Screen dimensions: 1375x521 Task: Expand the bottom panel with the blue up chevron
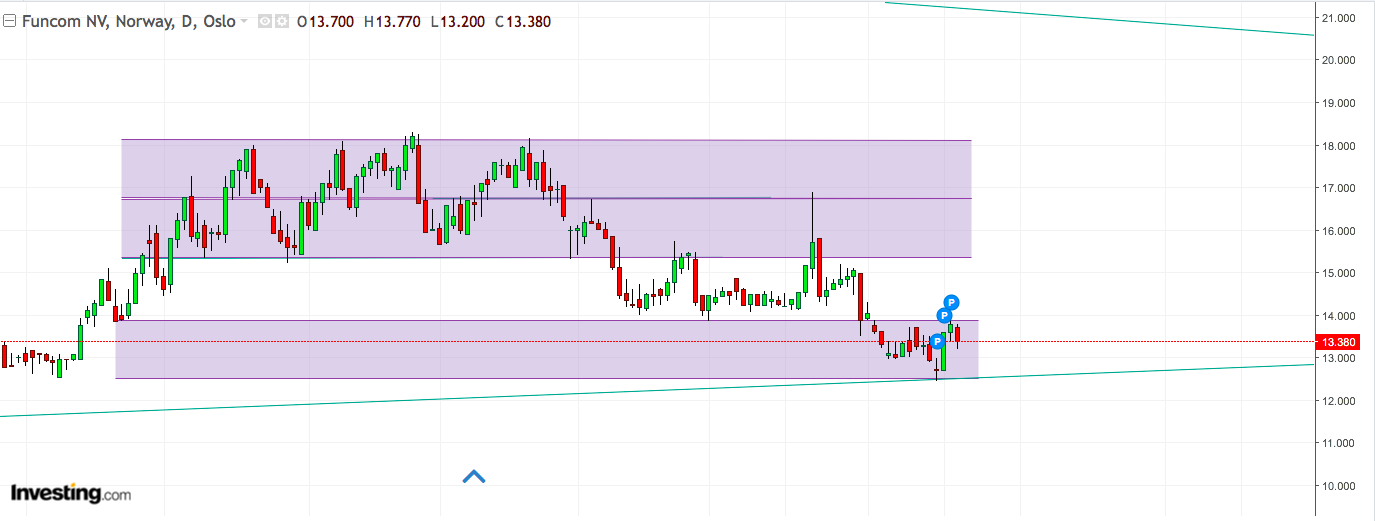(474, 477)
